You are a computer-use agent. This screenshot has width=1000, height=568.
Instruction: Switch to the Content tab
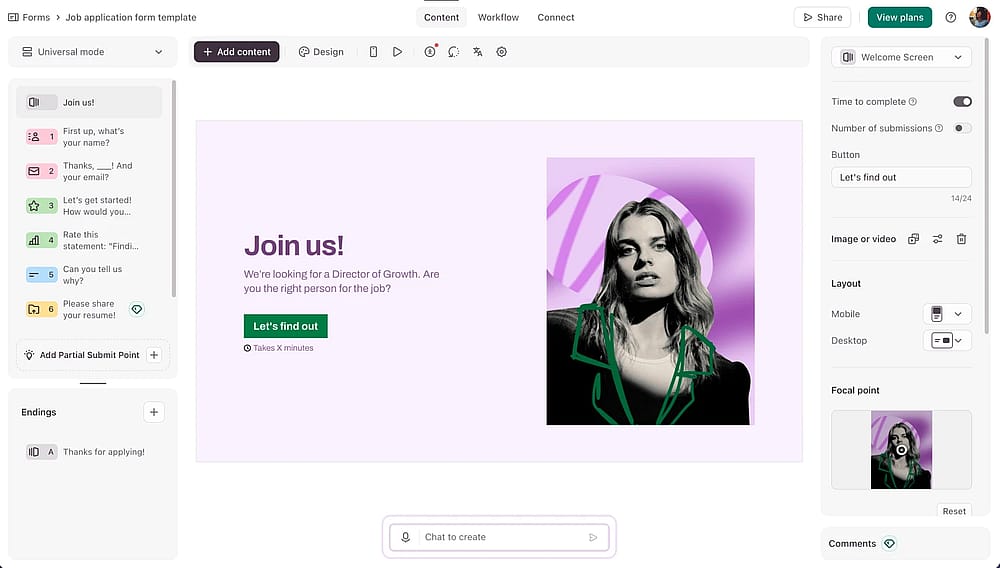click(441, 17)
